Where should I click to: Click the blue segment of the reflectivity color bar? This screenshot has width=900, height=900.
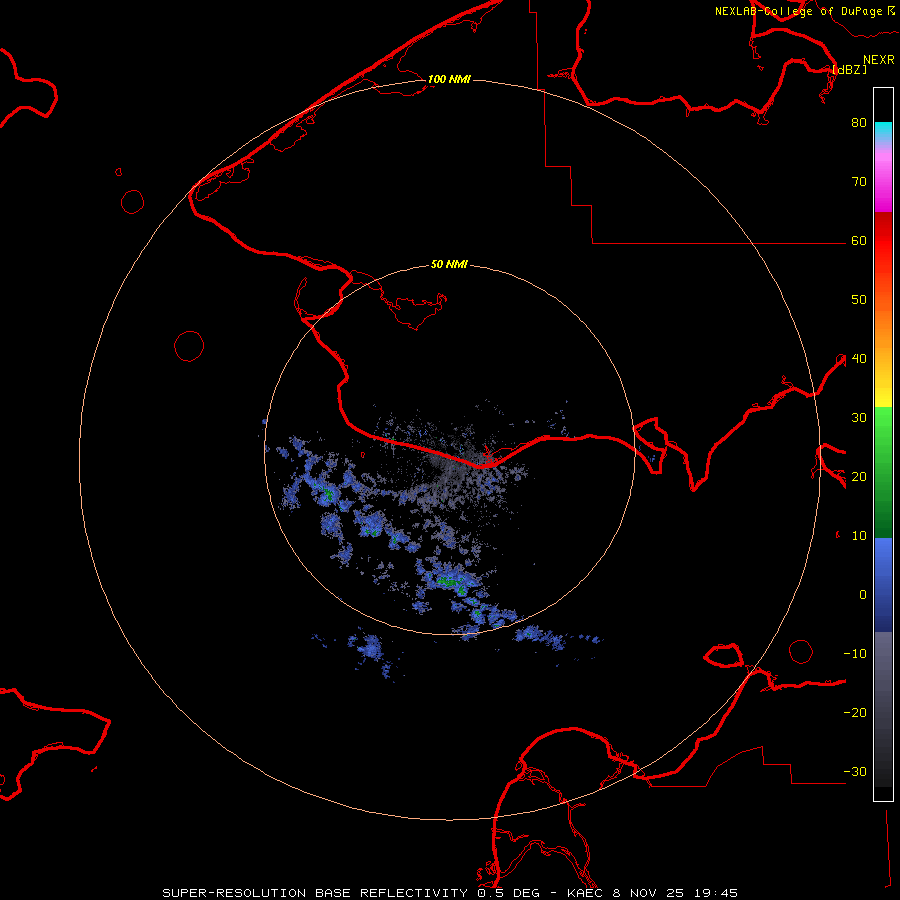tap(883, 584)
